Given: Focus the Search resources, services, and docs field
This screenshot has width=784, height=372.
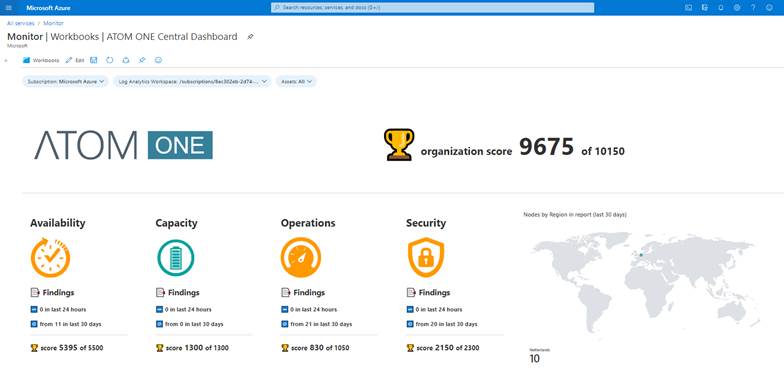Looking at the screenshot, I should [x=432, y=8].
